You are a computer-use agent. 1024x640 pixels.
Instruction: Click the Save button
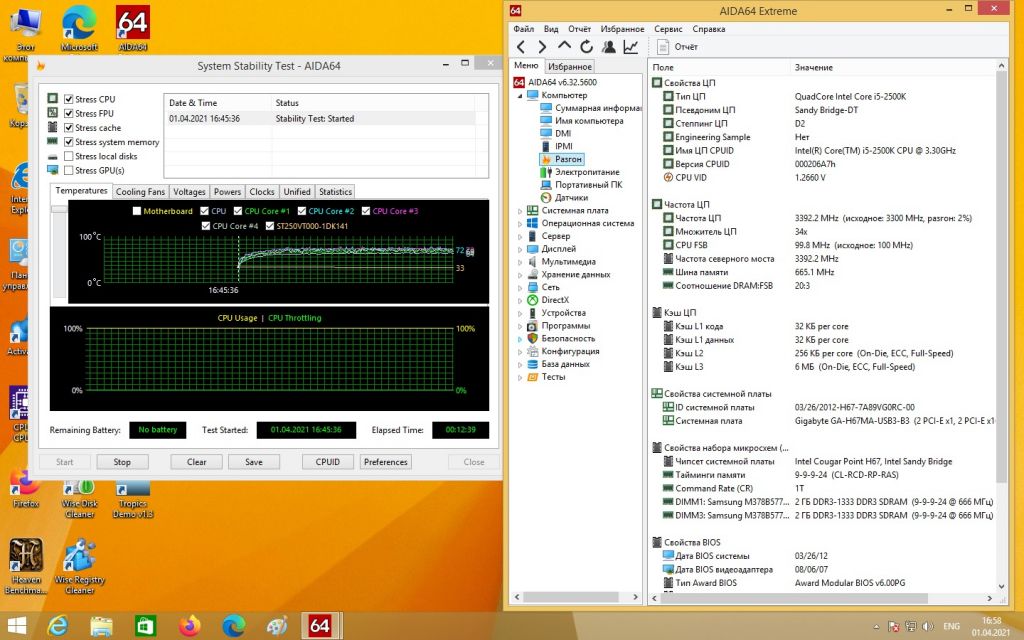click(x=254, y=462)
